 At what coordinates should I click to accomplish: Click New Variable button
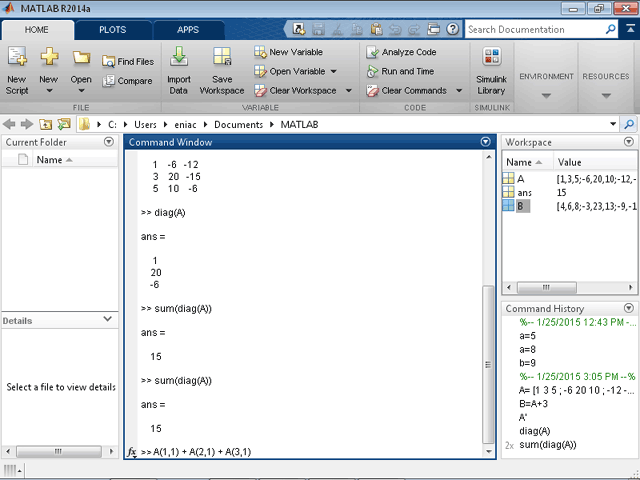coord(294,52)
